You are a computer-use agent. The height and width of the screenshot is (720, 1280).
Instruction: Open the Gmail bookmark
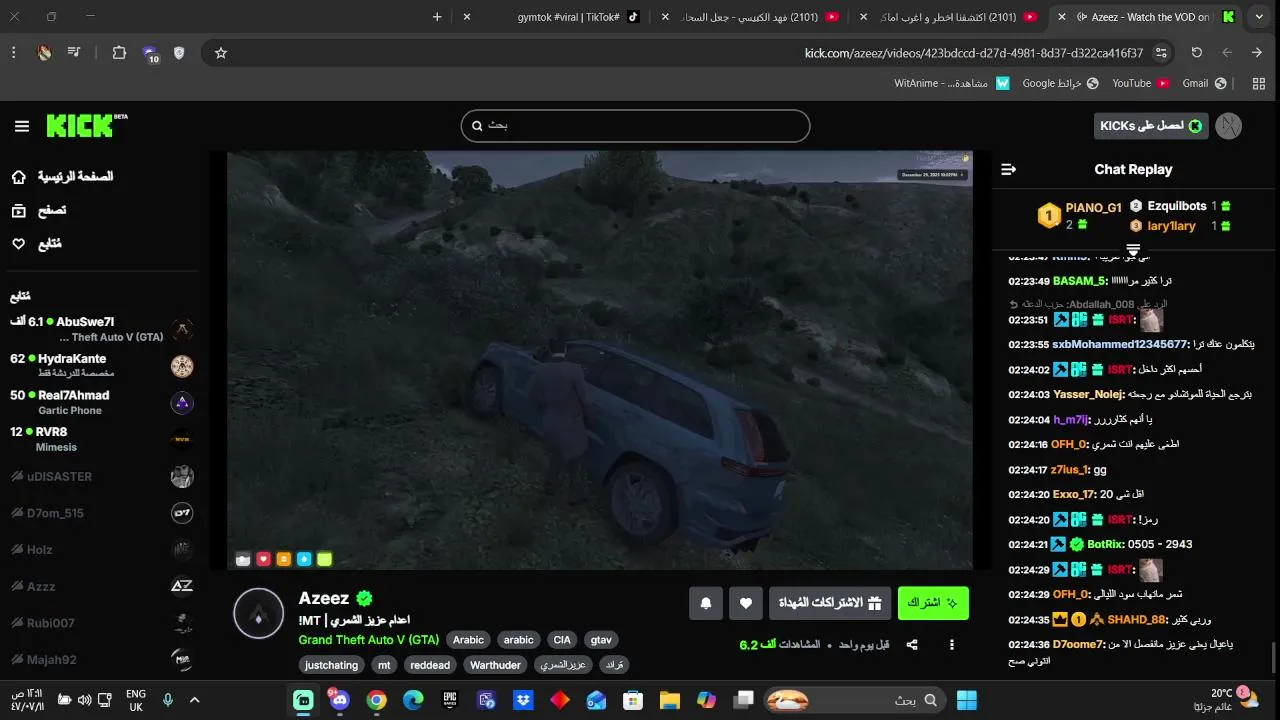point(1203,83)
